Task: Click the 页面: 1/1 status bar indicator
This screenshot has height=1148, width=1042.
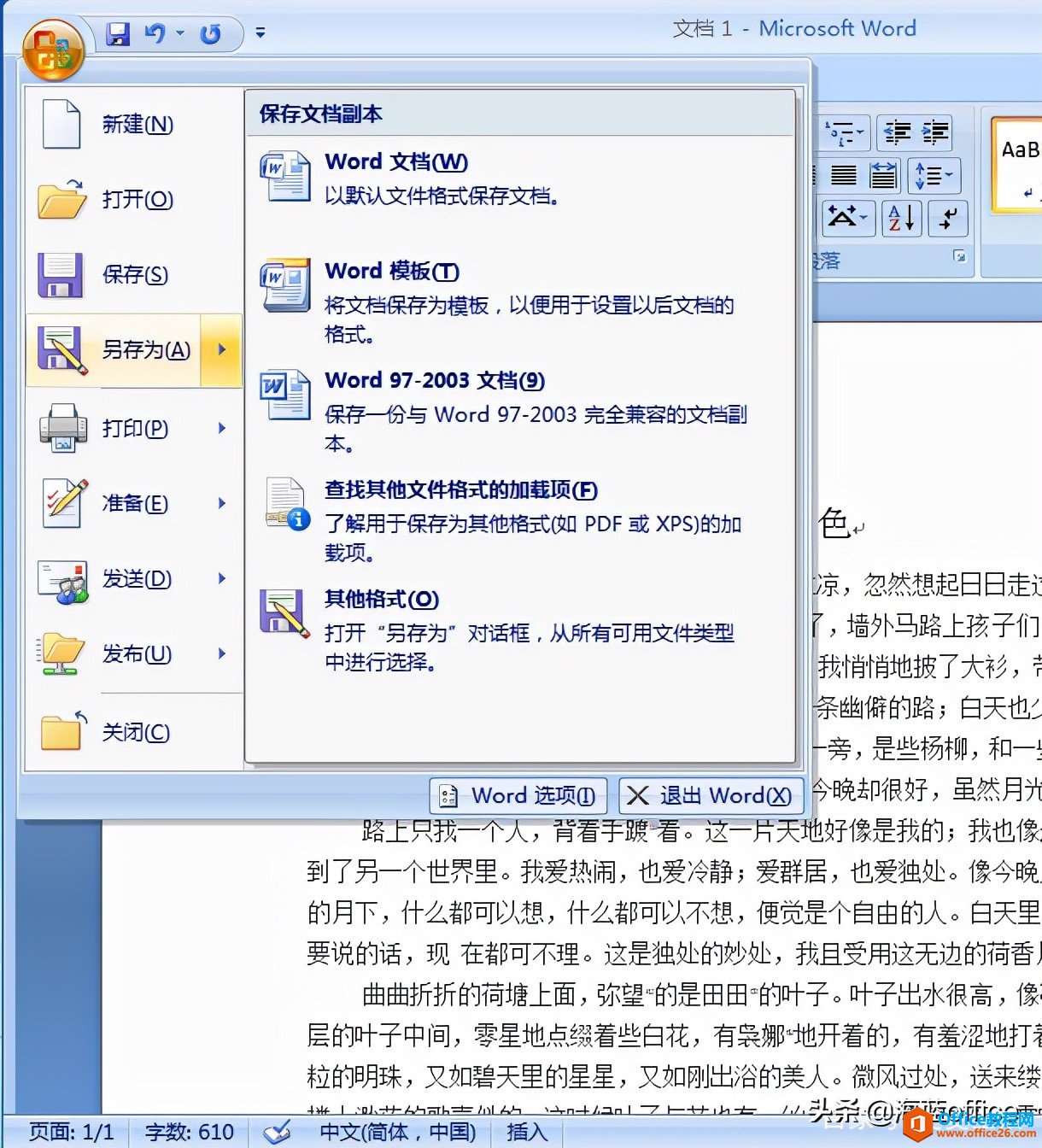Action: [72, 1133]
